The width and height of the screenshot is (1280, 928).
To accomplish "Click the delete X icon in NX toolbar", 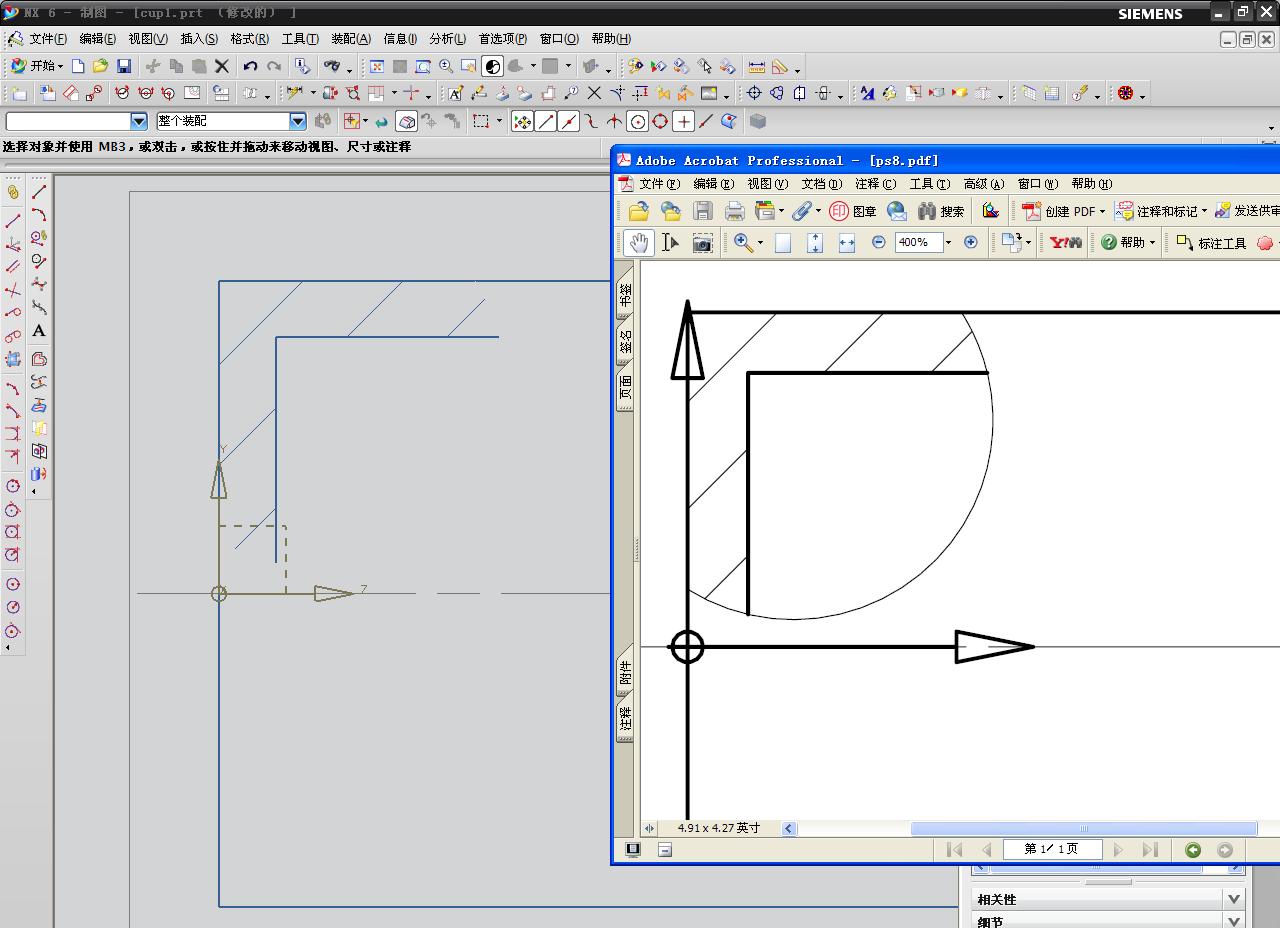I will pos(222,66).
